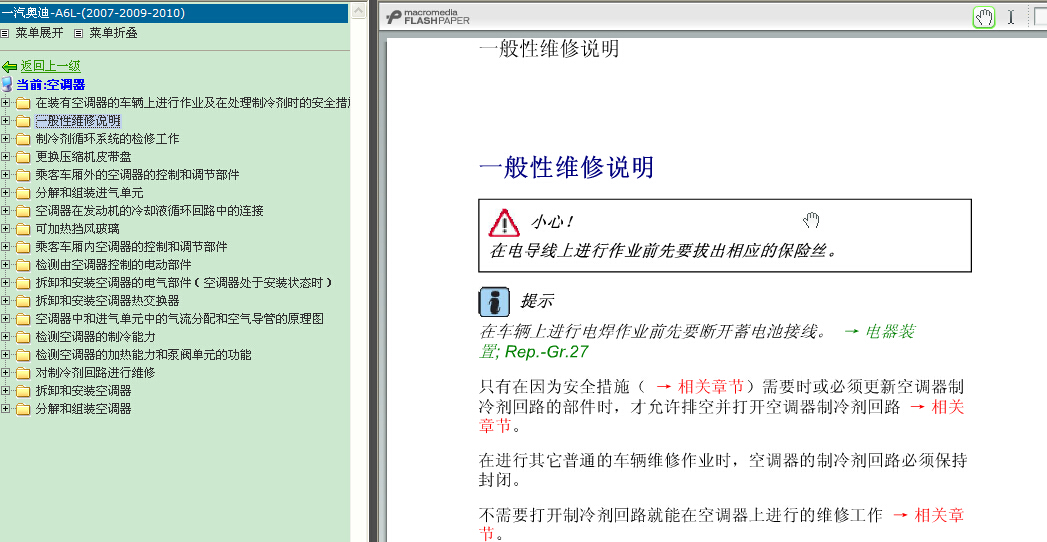Click the 小心! warning title
This screenshot has height=542, width=1047.
click(552, 222)
